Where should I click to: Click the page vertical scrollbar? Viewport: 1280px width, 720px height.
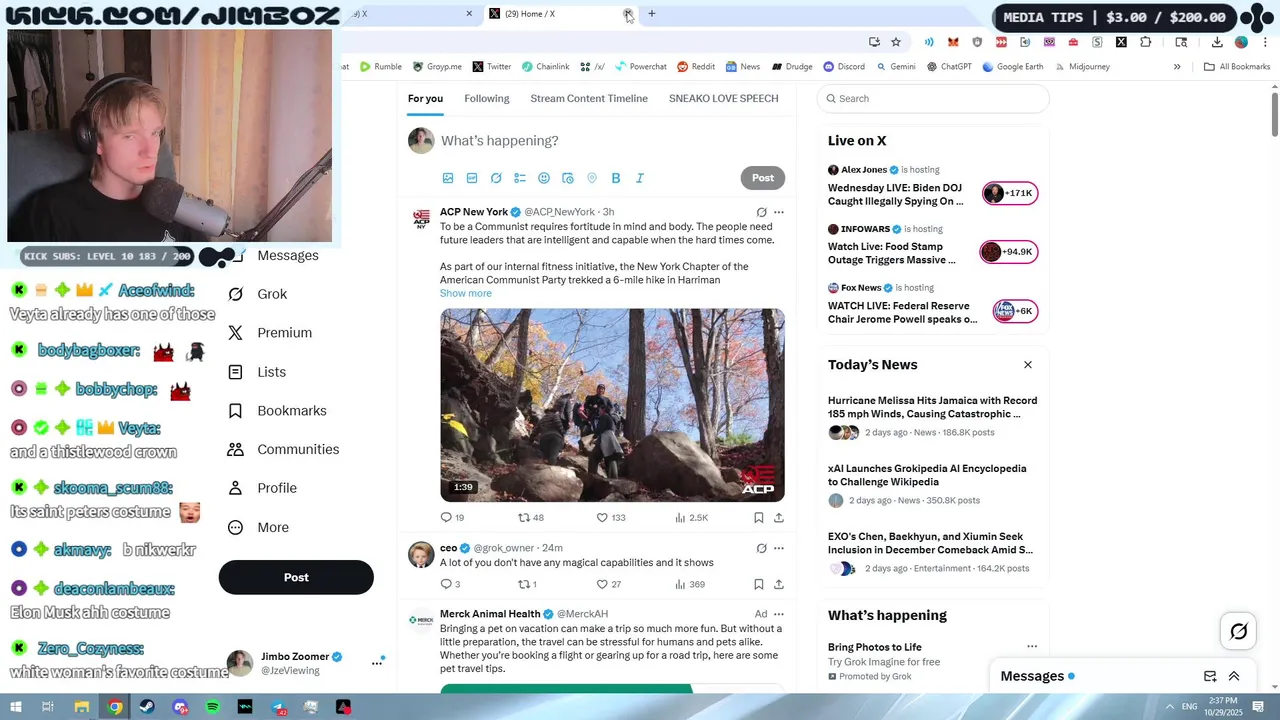[1275, 115]
